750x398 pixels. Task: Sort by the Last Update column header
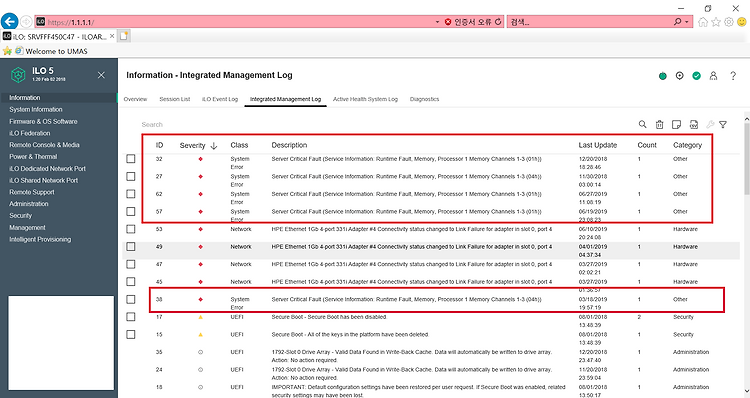click(x=597, y=145)
